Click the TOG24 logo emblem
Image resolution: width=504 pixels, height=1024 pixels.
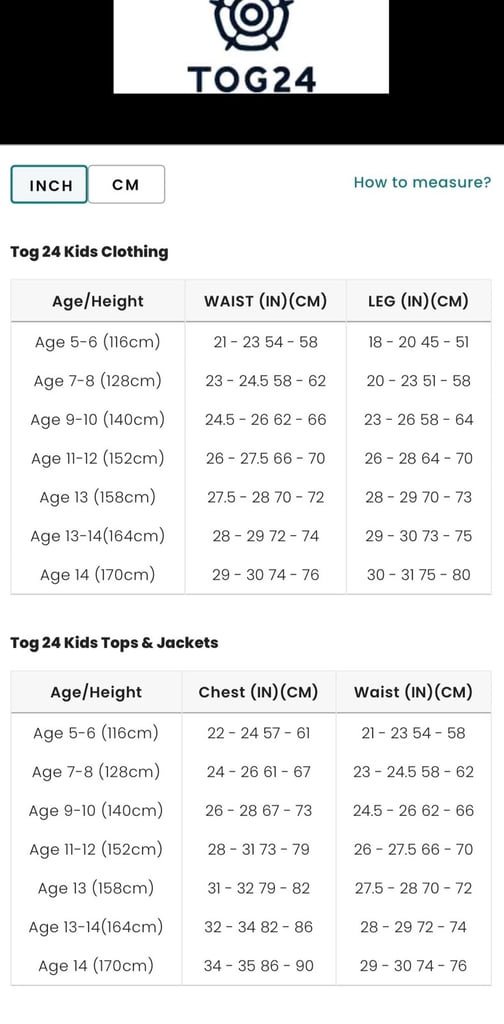click(x=251, y=24)
